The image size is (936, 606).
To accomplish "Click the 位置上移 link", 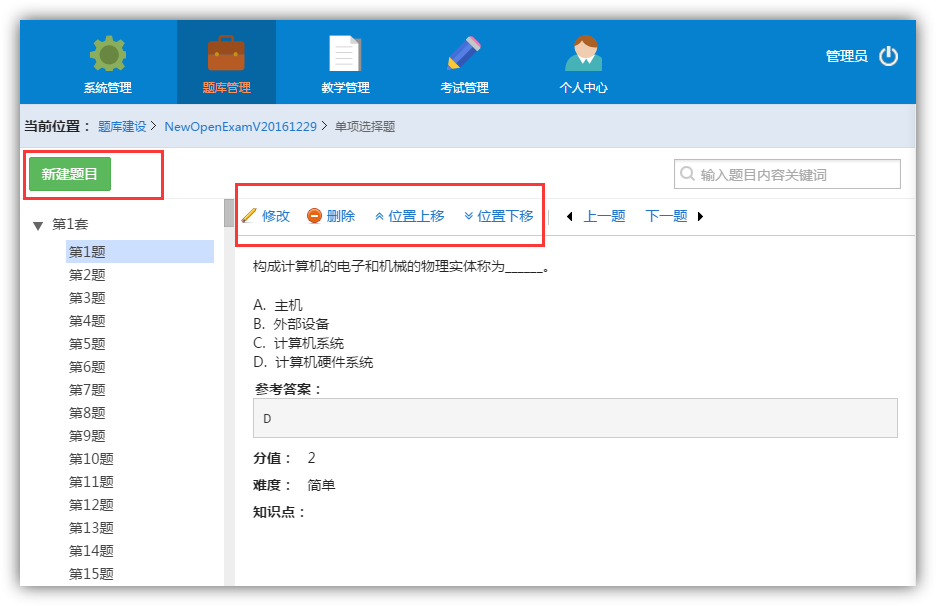I will coord(416,216).
